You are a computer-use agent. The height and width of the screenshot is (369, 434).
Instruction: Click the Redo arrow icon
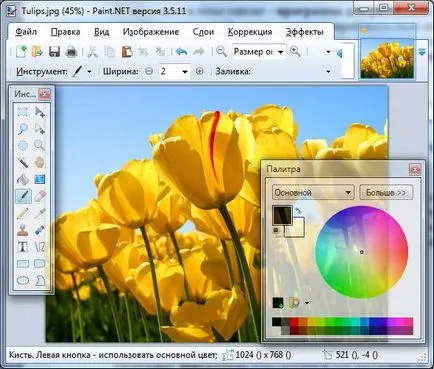(199, 52)
